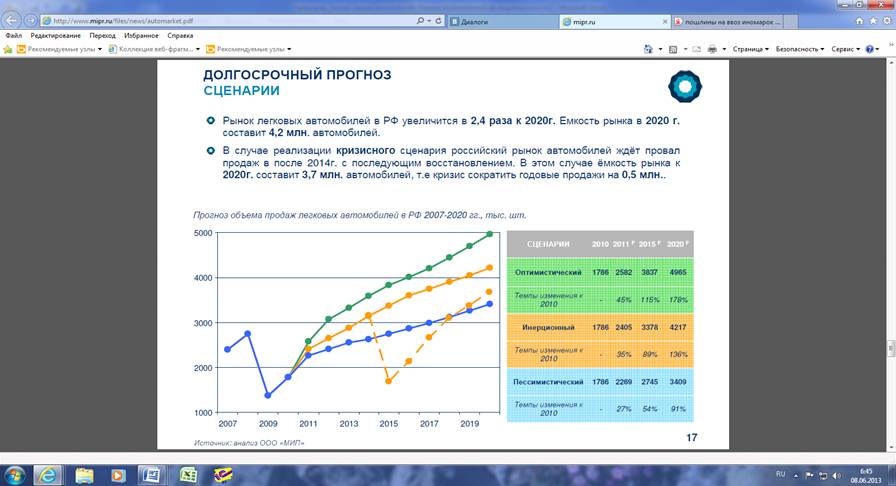Open Favorites star icon at top right
Image resolution: width=896 pixels, height=486 pixels.
pos(873,21)
